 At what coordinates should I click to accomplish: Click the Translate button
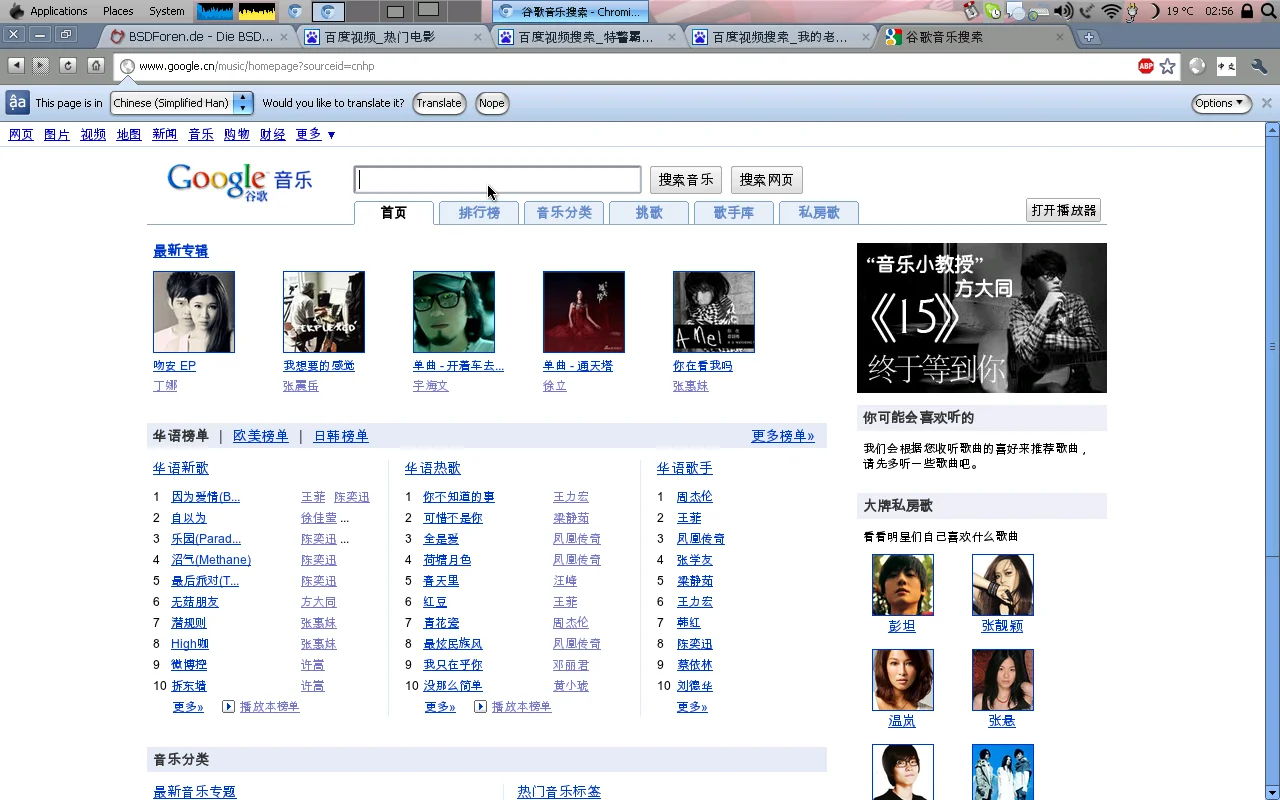(x=439, y=103)
